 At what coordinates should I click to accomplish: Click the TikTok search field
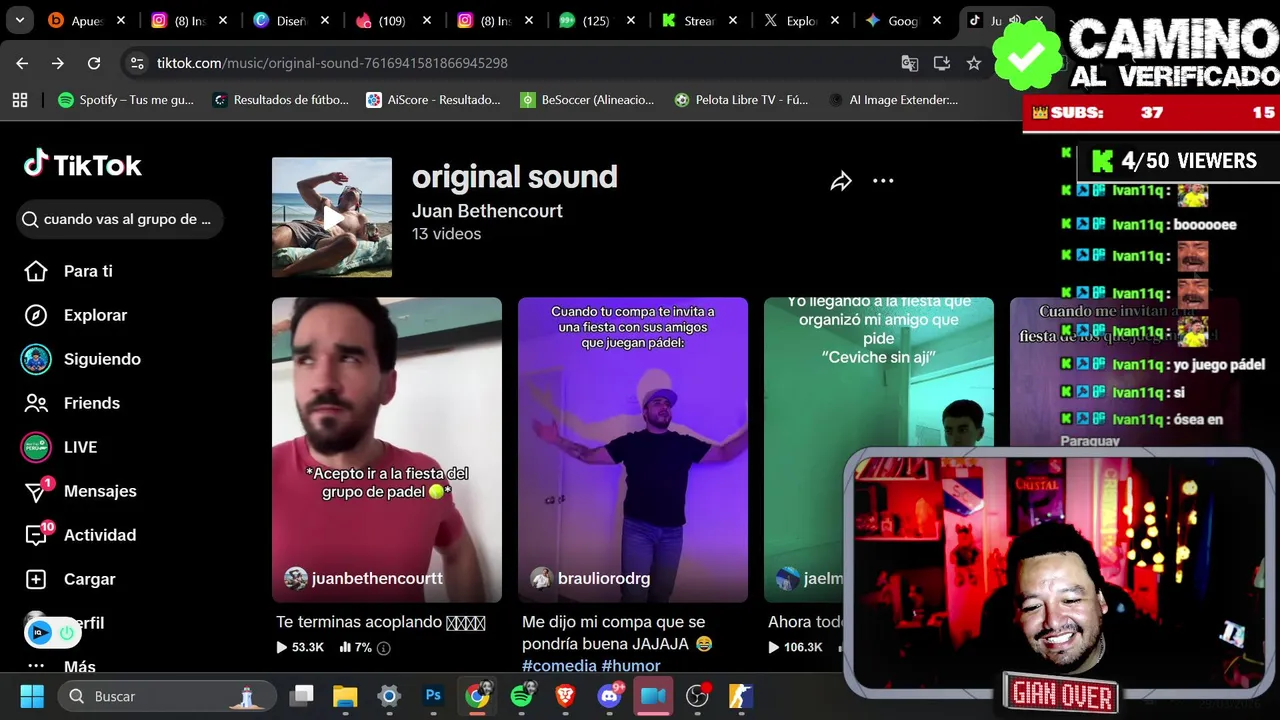point(120,219)
